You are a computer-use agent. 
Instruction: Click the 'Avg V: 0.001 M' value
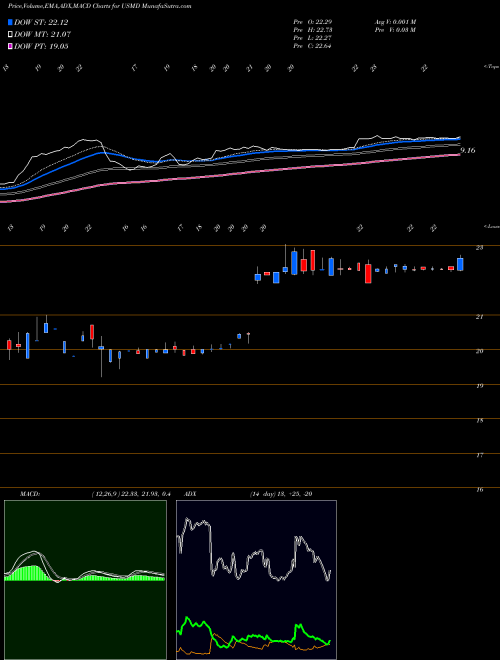pos(395,22)
